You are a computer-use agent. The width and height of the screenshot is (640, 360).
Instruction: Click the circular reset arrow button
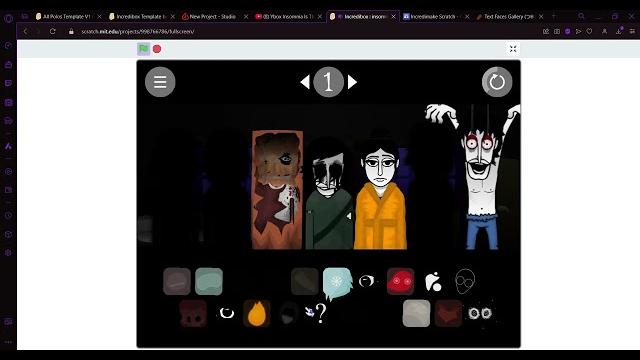tap(497, 82)
